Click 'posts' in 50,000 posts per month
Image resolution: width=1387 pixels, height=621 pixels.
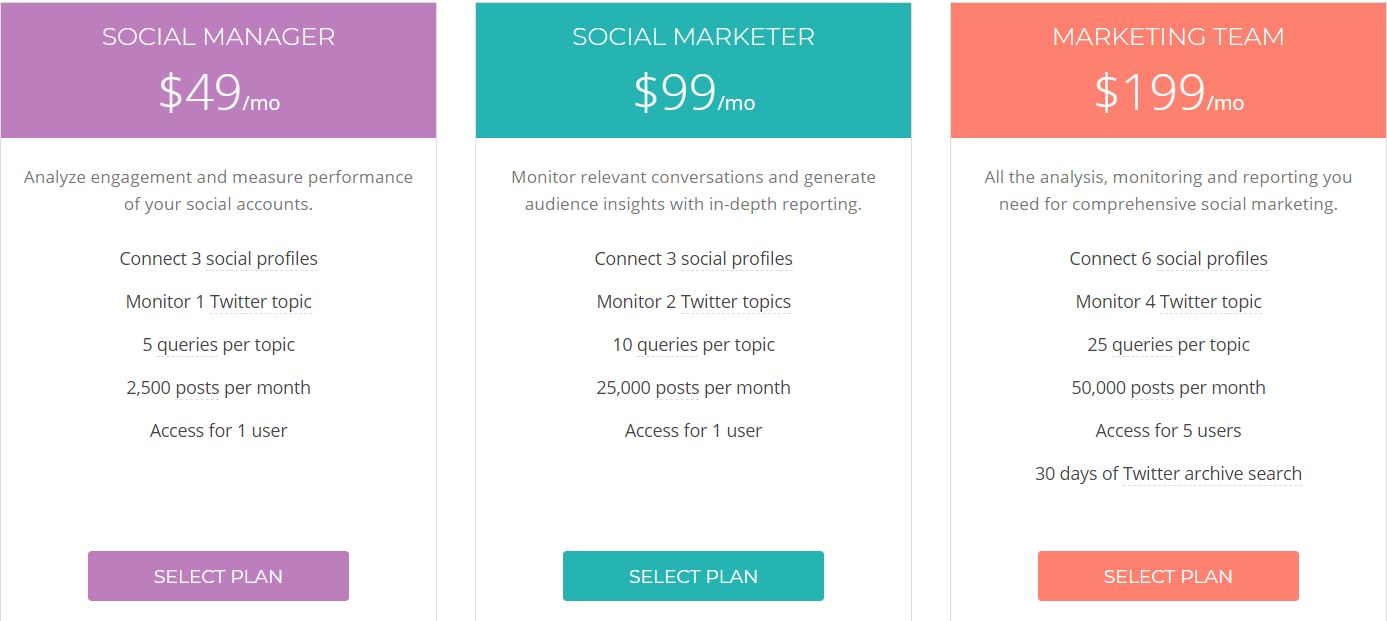coord(1152,388)
